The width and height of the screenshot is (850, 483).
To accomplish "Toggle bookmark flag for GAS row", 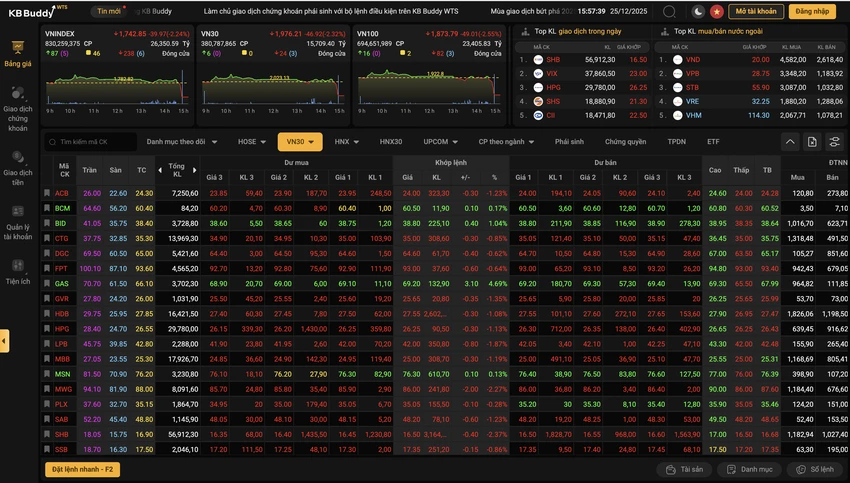I will click(47, 284).
